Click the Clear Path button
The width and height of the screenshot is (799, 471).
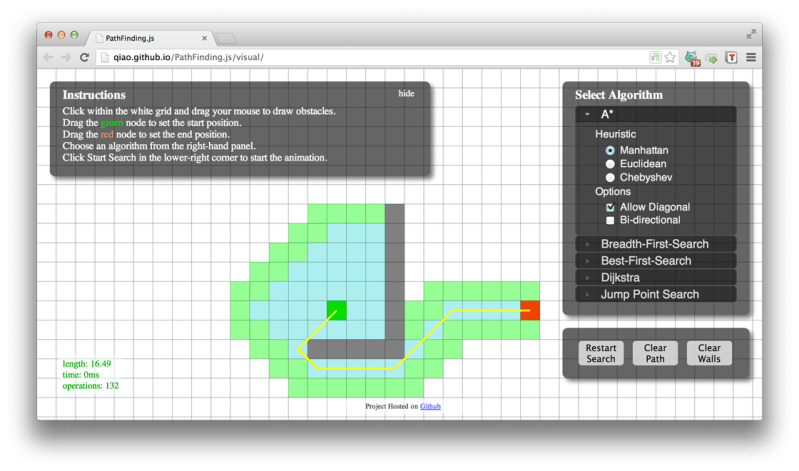pos(655,353)
